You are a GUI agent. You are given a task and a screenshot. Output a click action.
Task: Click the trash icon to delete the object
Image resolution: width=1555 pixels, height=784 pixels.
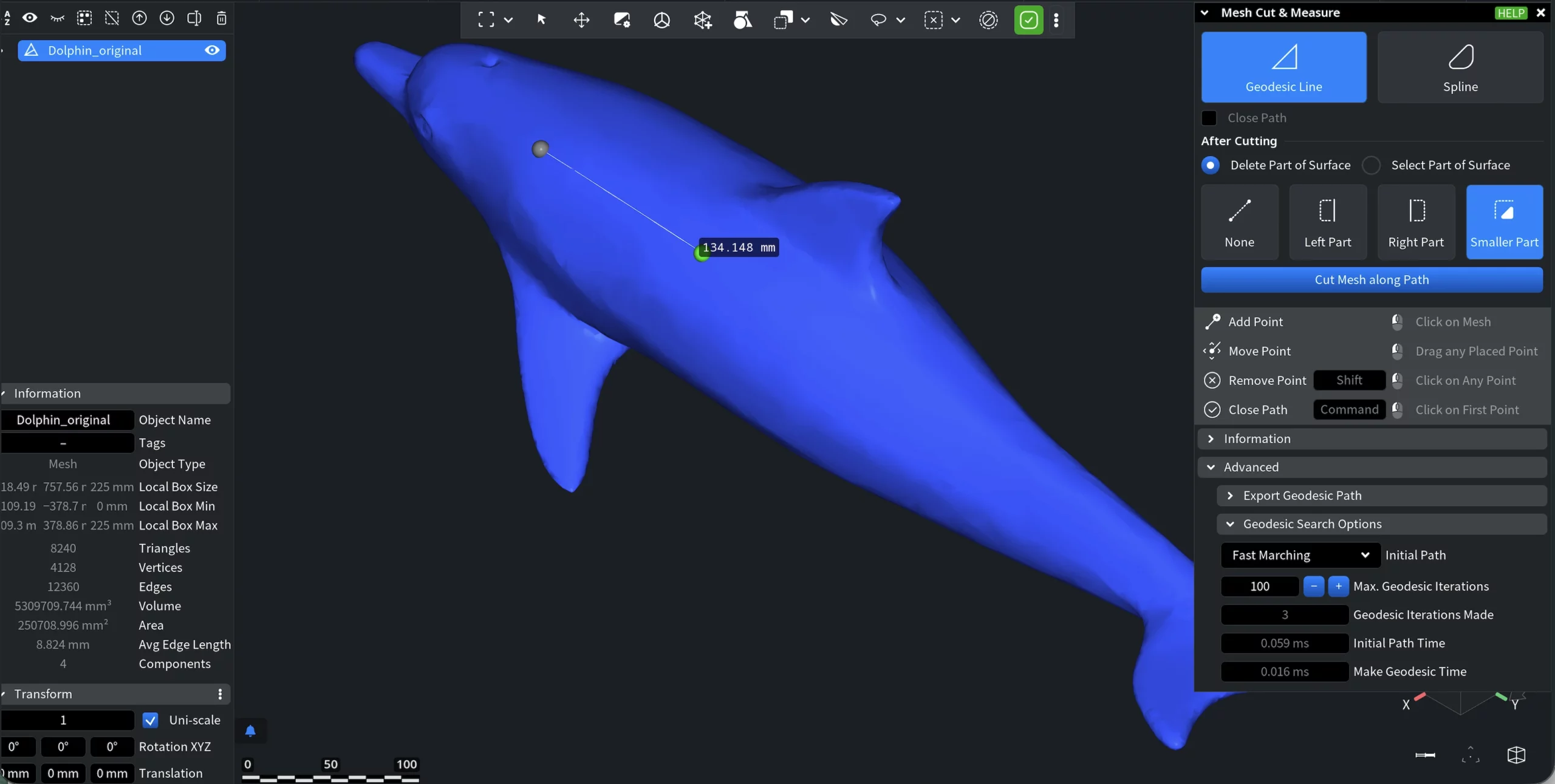click(222, 18)
